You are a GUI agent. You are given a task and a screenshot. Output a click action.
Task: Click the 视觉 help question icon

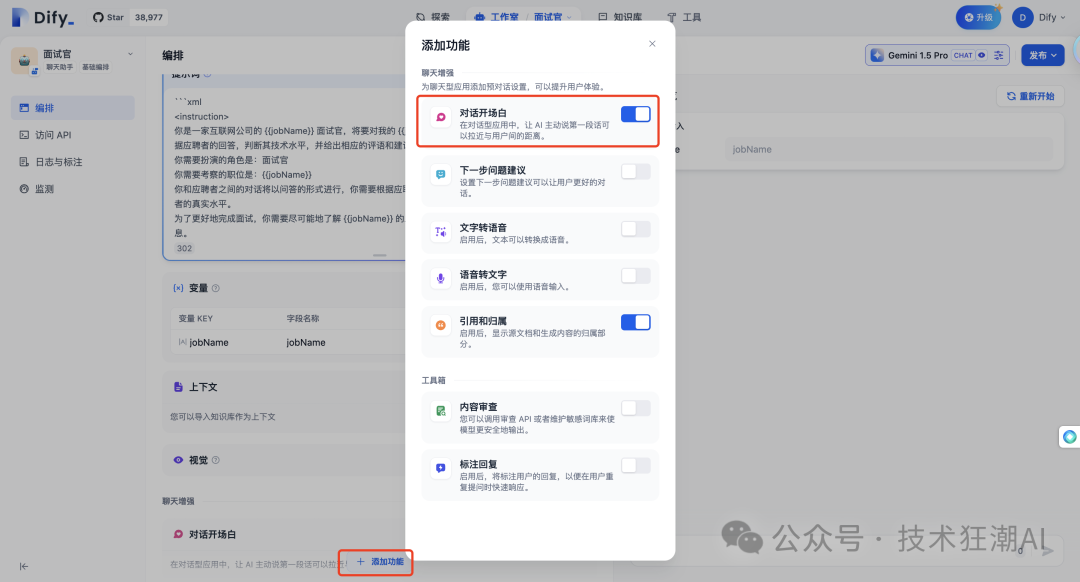[x=216, y=460]
